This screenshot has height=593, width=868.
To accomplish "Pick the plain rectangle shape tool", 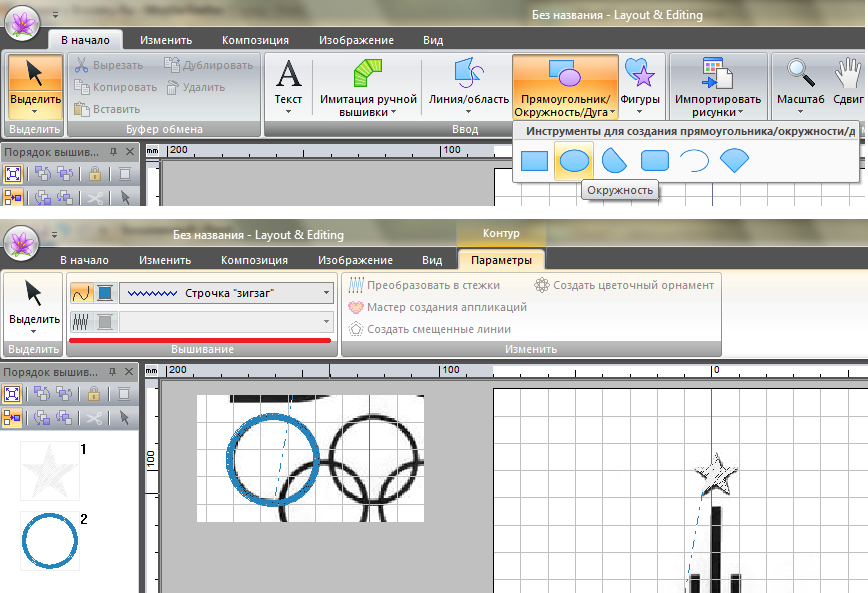I will click(x=535, y=160).
